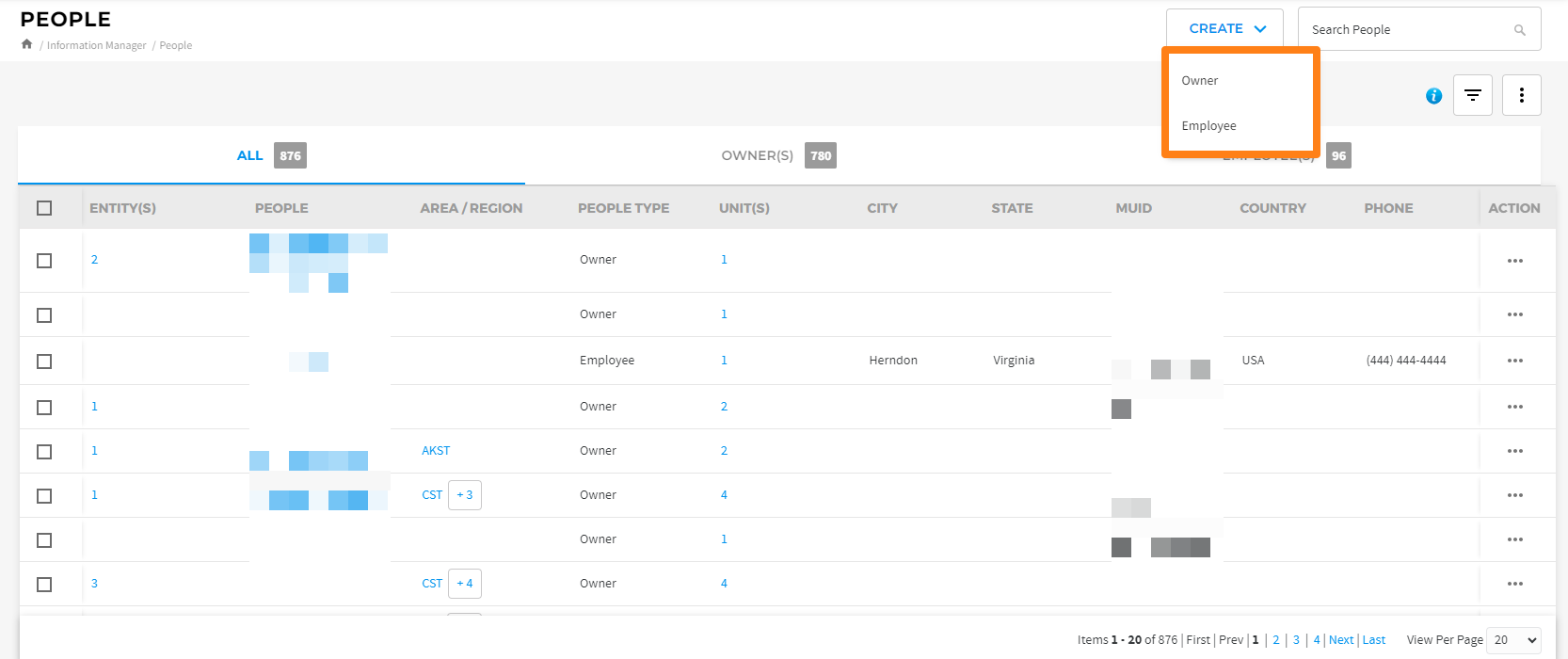The width and height of the screenshot is (1568, 659).
Task: Click the PEOPLE column header
Action: coord(281,208)
